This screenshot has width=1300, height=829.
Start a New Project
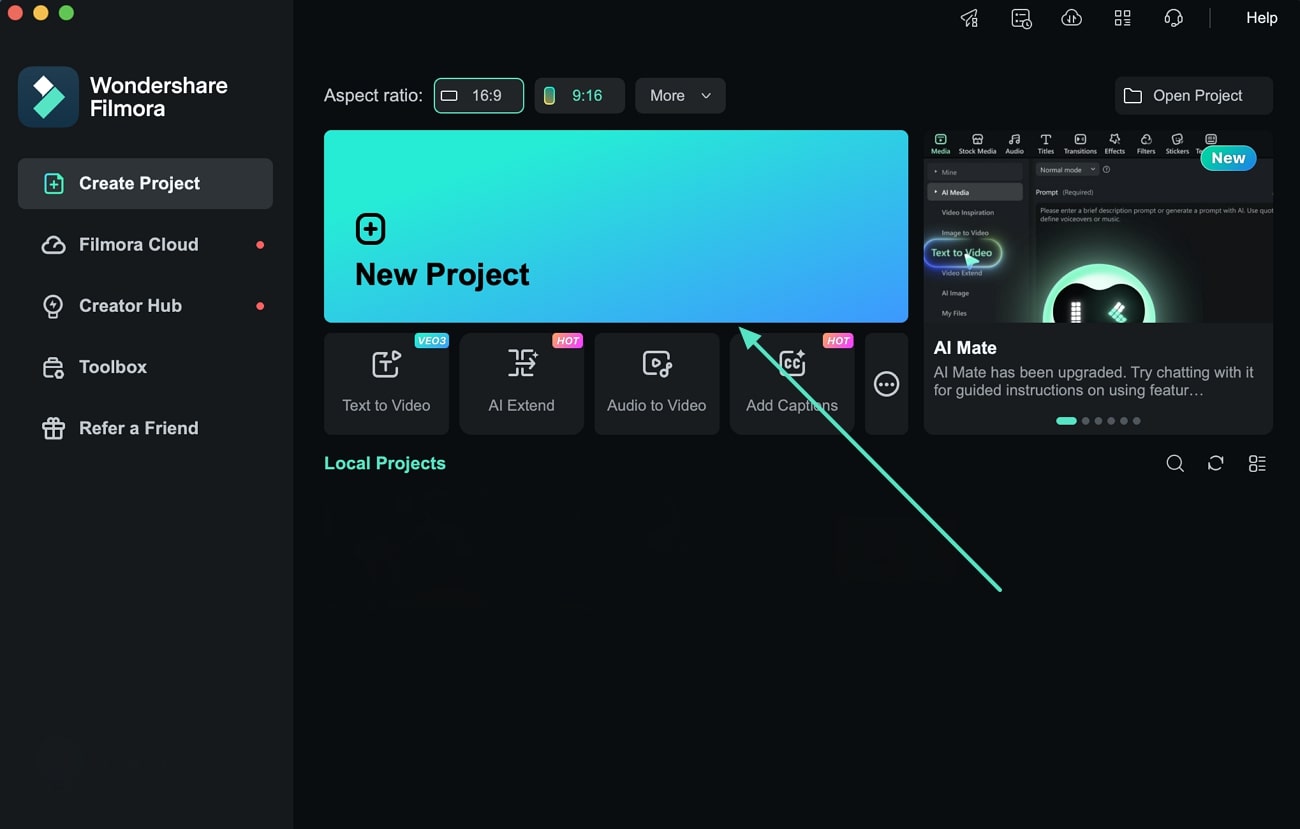(616, 226)
